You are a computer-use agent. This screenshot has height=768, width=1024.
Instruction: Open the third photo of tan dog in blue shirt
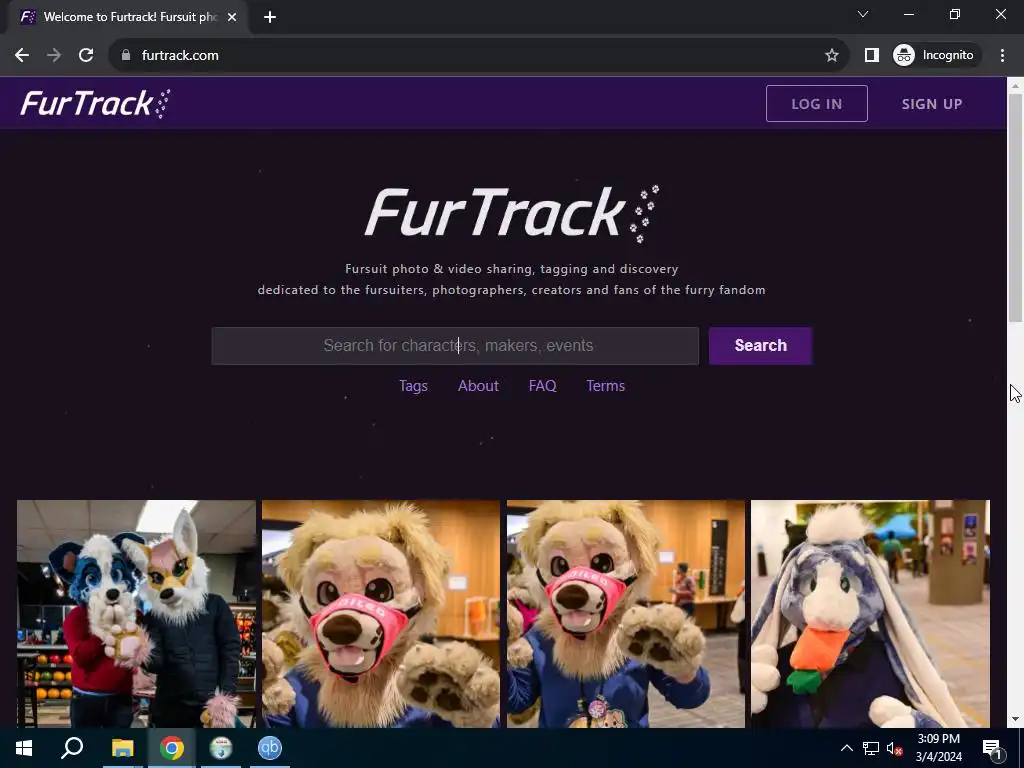626,614
